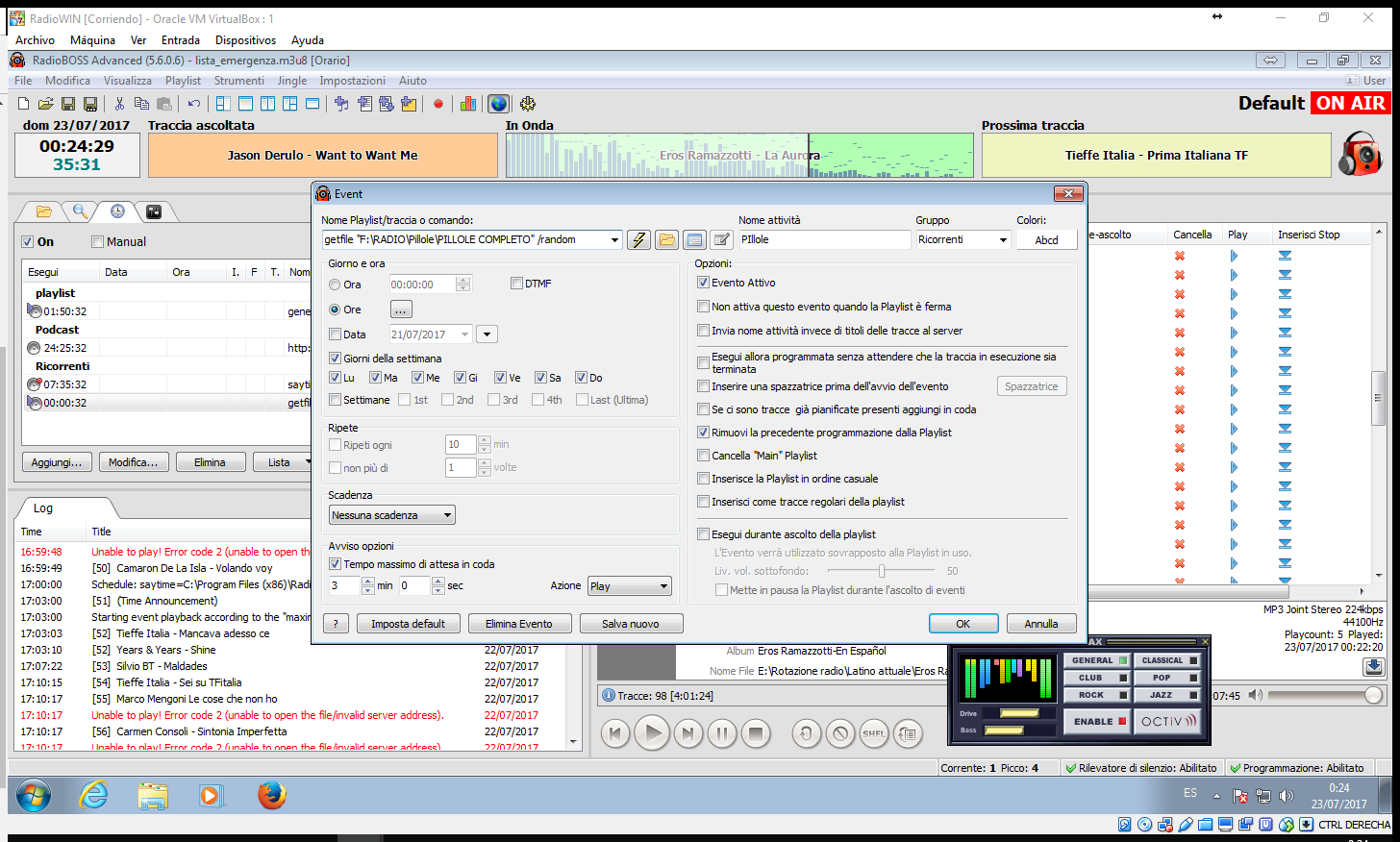Click the Elimina Evento button
The height and width of the screenshot is (842, 1400).
(x=519, y=624)
